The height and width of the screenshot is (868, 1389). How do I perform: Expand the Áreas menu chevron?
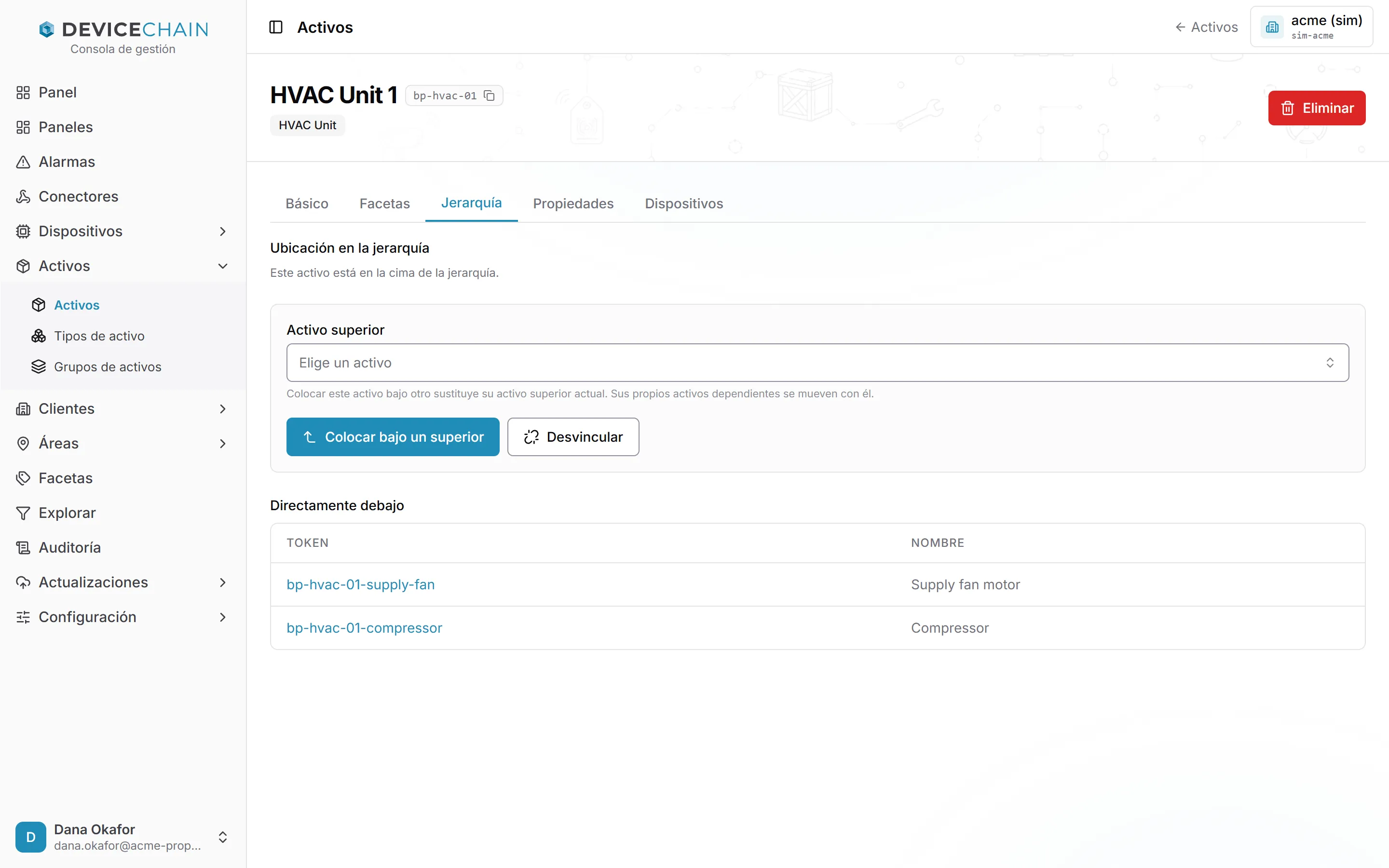223,443
